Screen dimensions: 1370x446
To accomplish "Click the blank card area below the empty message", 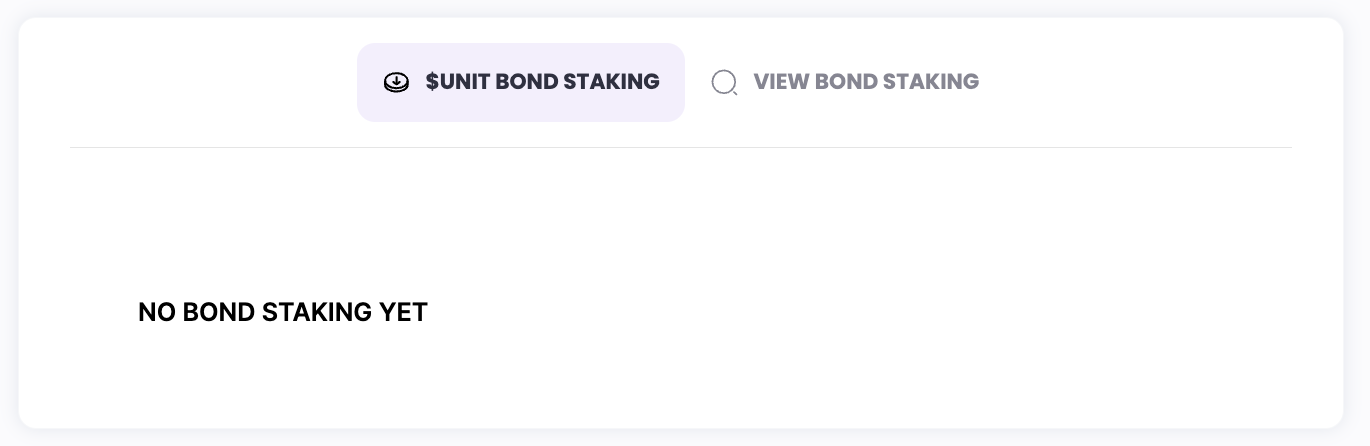I will point(680,385).
